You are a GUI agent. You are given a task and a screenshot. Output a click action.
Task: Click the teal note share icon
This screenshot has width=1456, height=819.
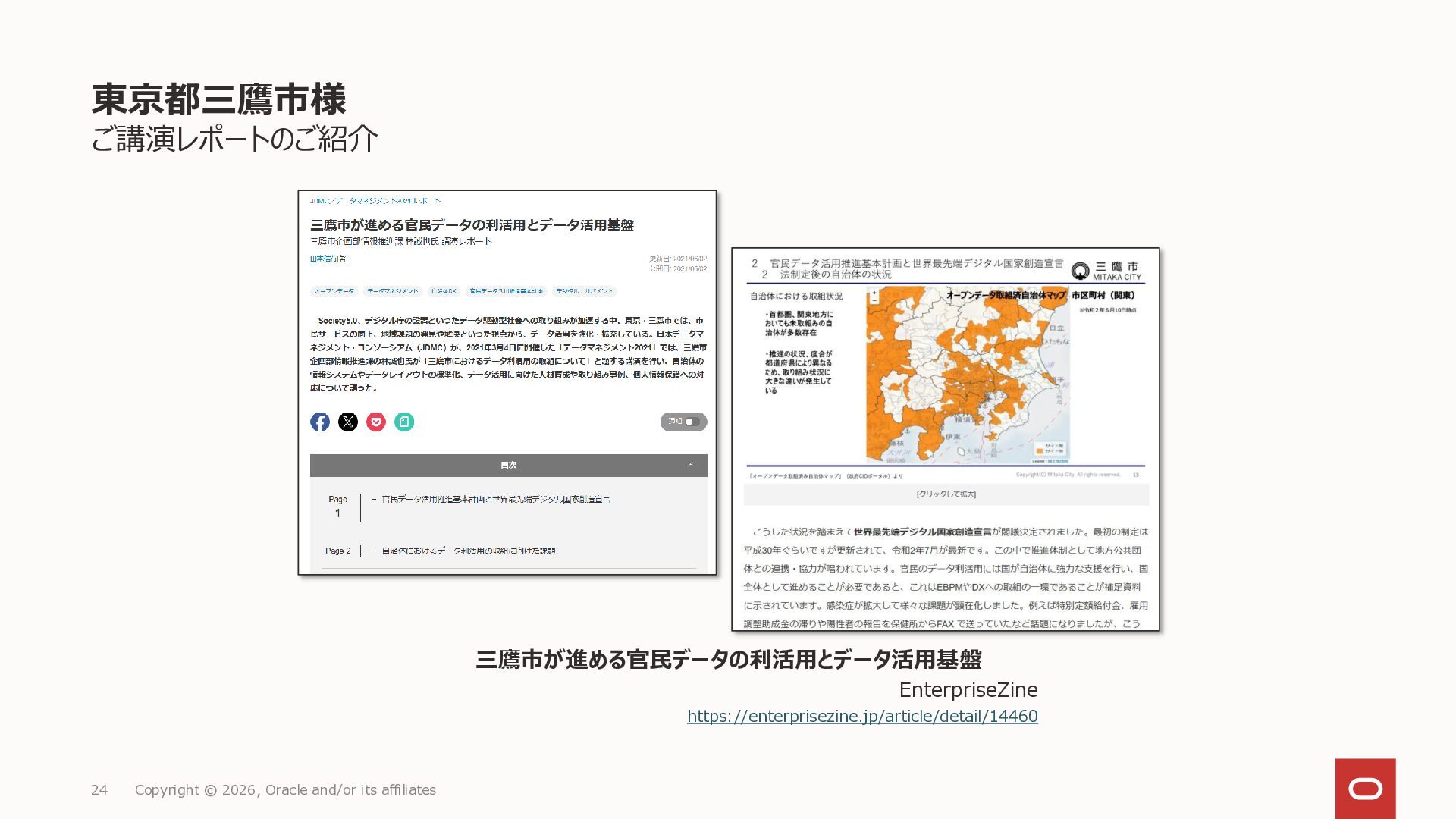click(404, 422)
